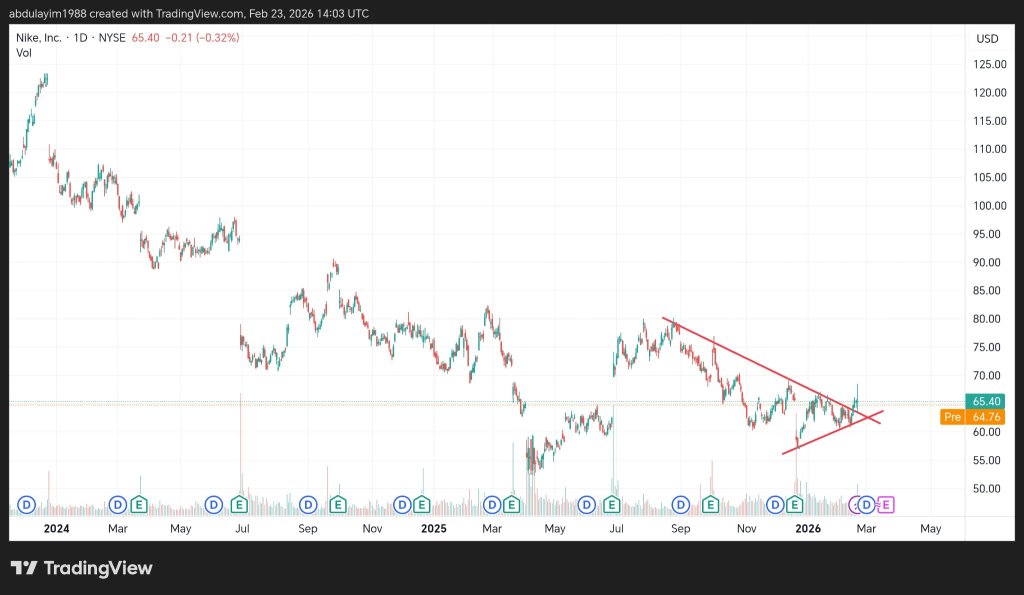
Task: Click the dividend marker in June 2025
Action: (586, 505)
